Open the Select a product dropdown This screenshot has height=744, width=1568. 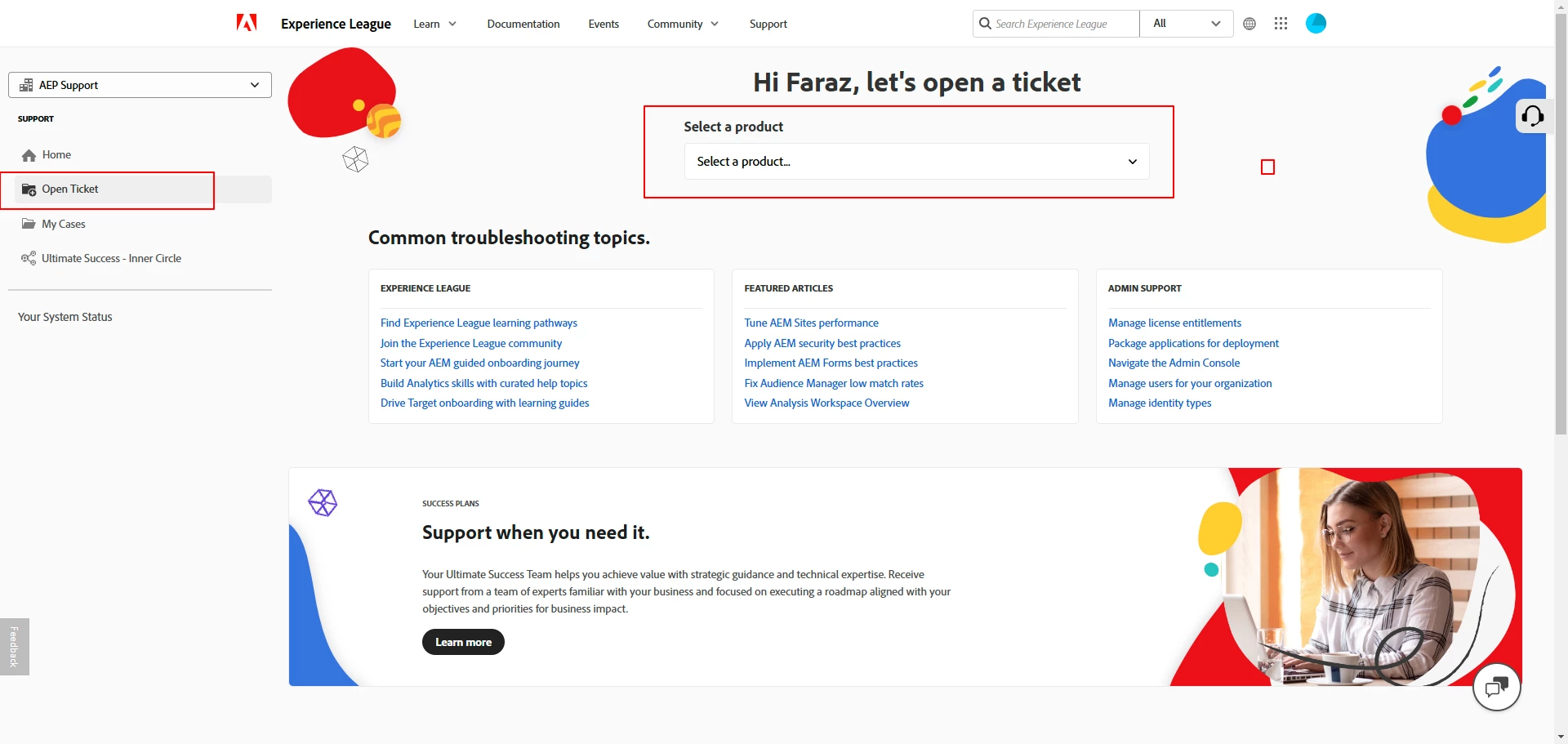[916, 162]
